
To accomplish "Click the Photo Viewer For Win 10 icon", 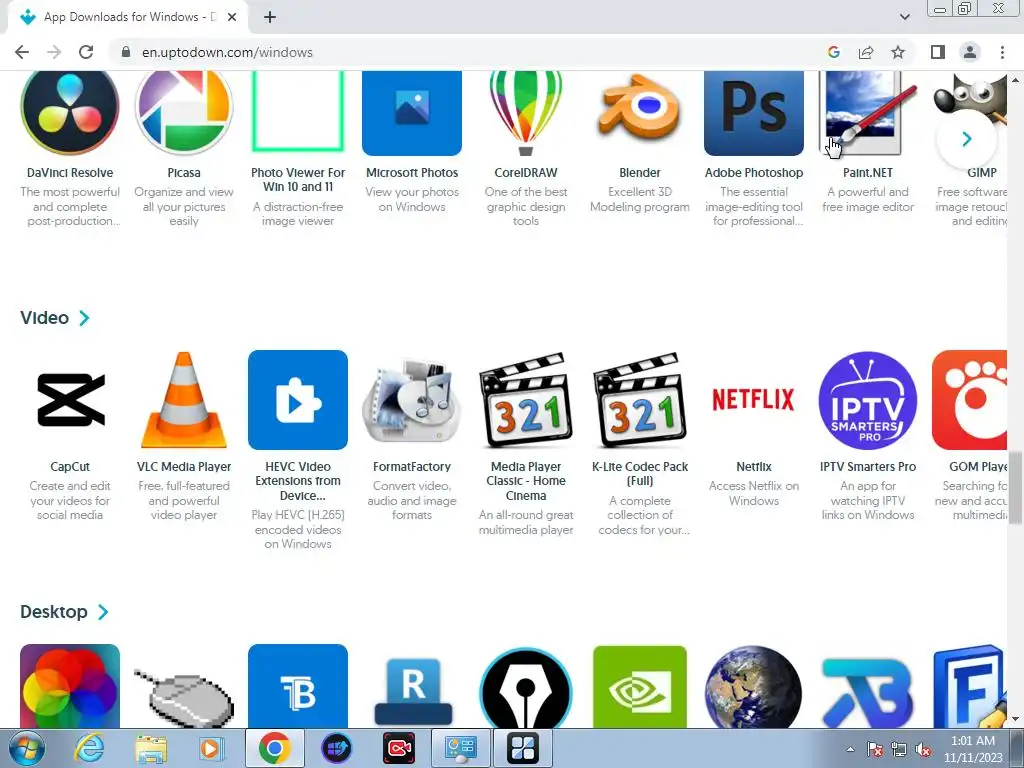I will click(x=298, y=112).
